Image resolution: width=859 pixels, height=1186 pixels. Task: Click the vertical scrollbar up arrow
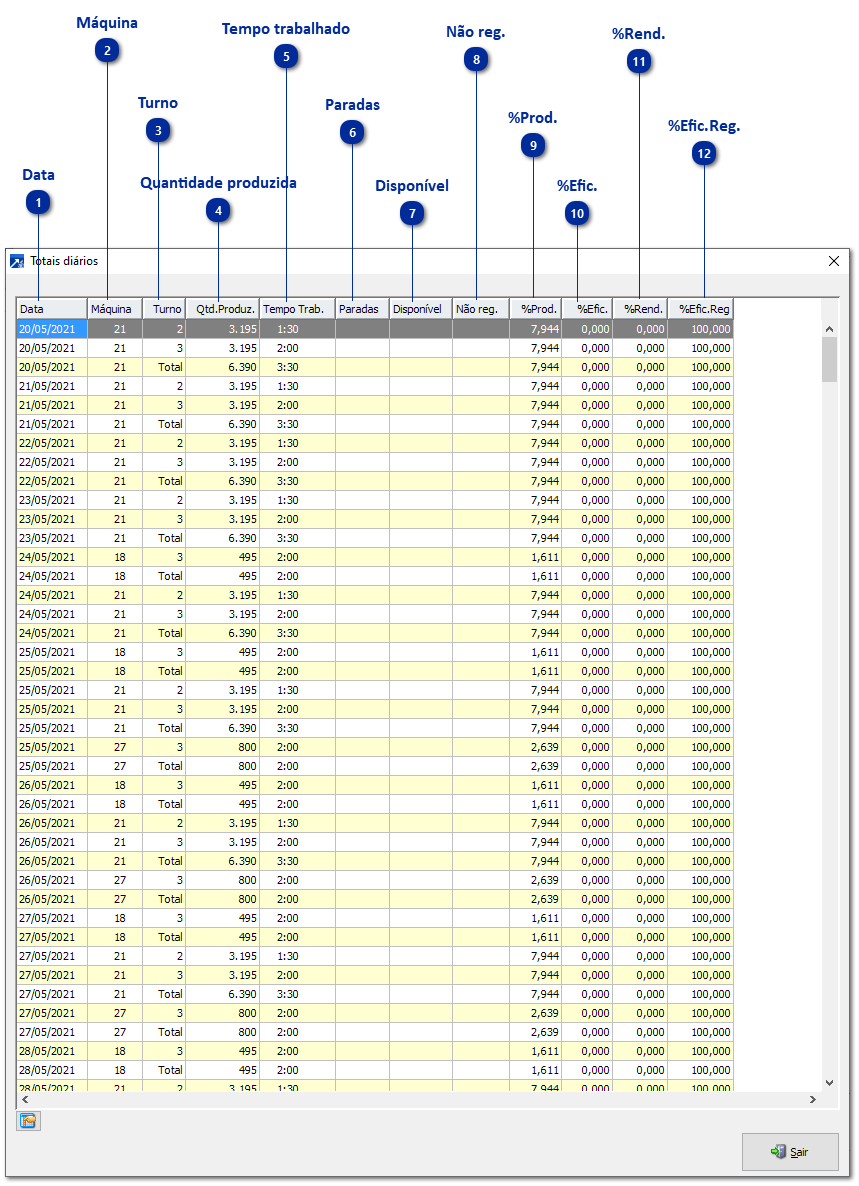point(829,328)
